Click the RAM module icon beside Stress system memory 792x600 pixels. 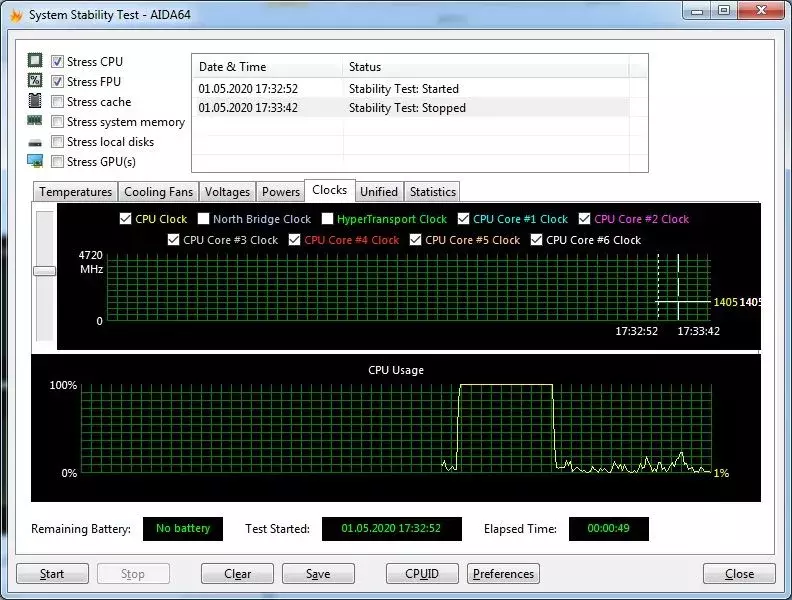pyautogui.click(x=35, y=121)
